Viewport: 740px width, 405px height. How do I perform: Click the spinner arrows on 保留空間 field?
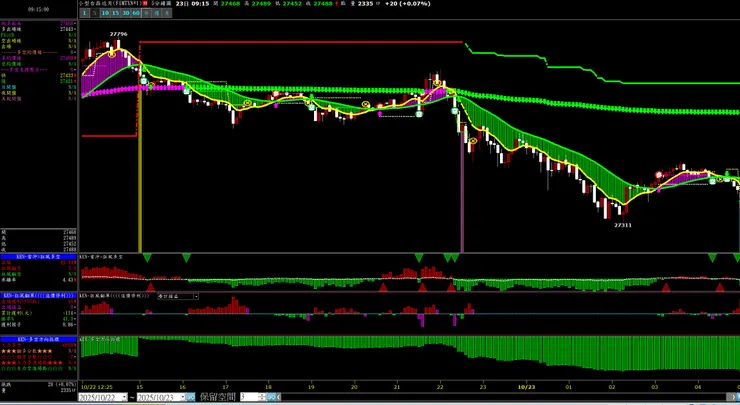pos(262,397)
